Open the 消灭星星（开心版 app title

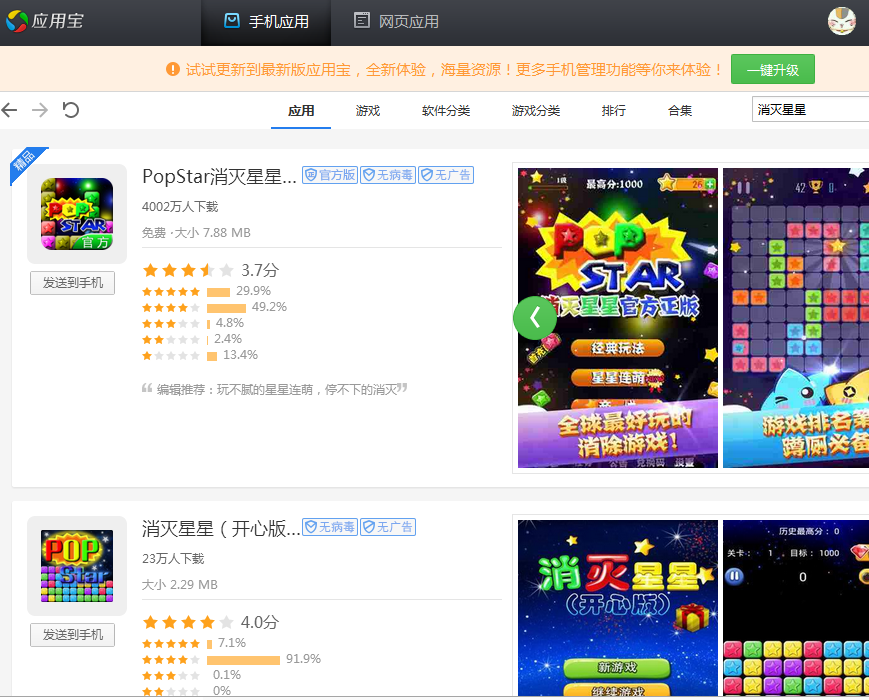pyautogui.click(x=221, y=528)
